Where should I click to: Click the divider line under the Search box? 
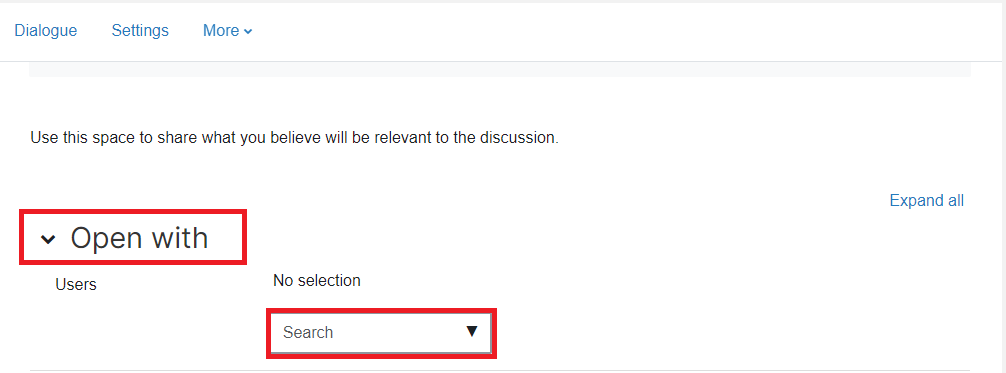tap(500, 370)
